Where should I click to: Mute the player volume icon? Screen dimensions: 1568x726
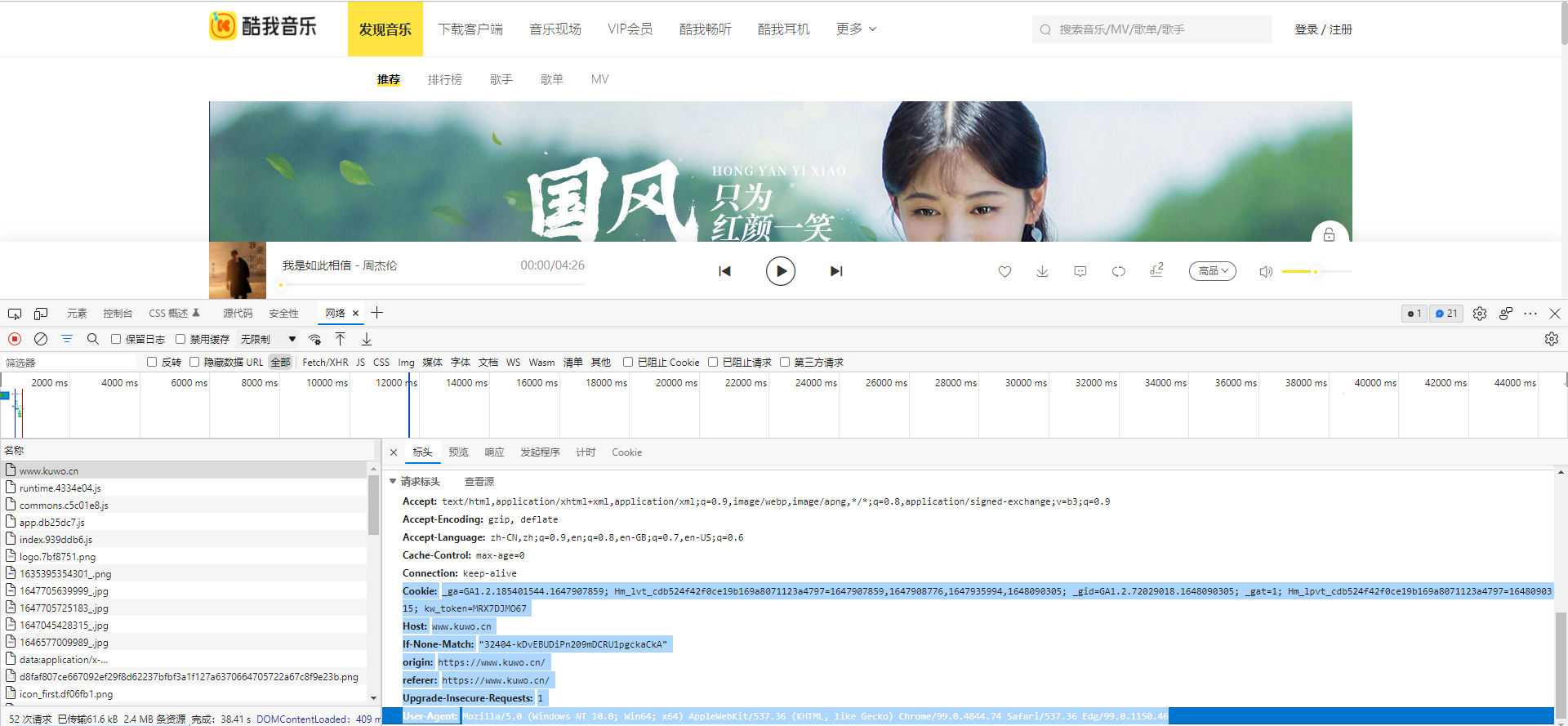(1266, 271)
